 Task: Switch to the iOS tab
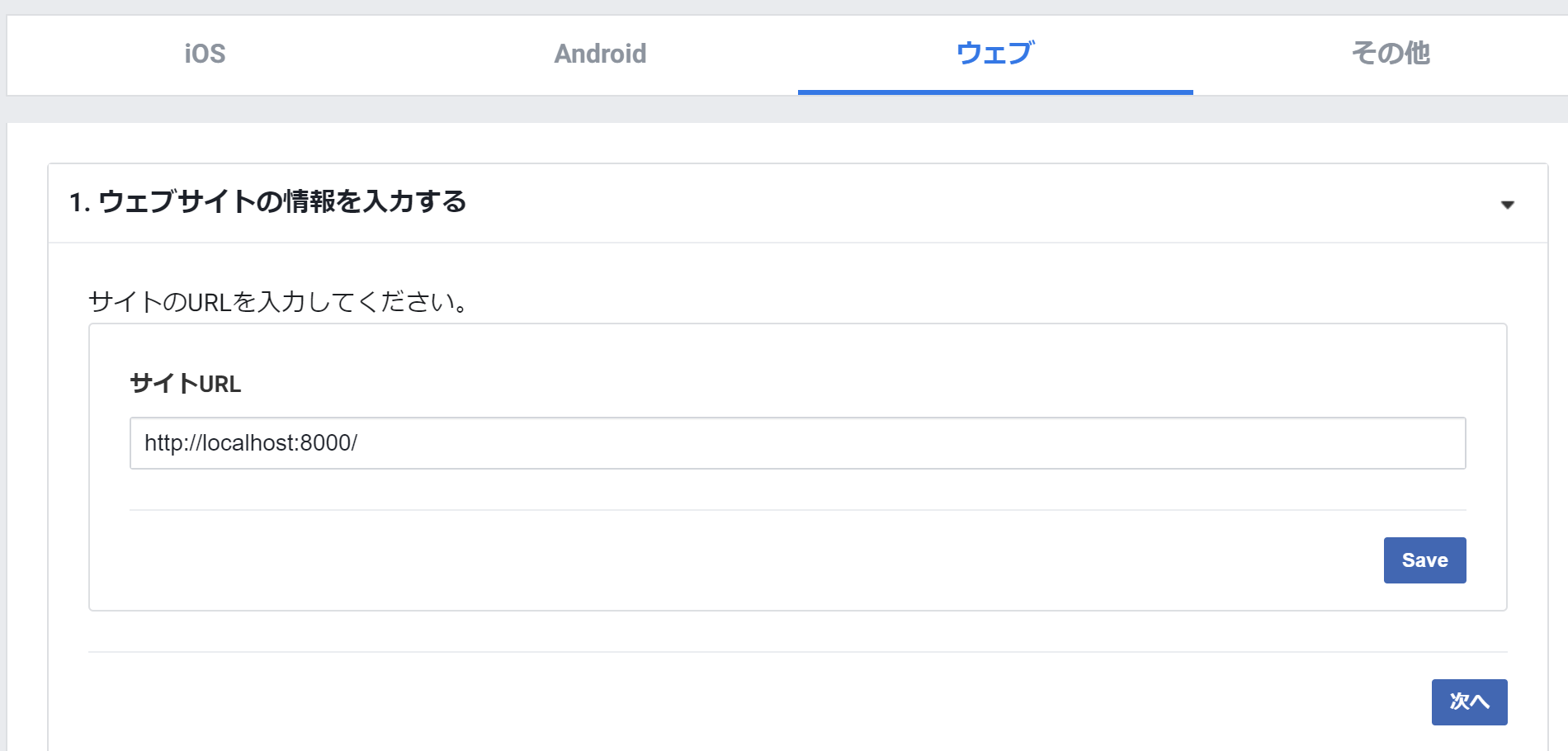click(x=205, y=54)
